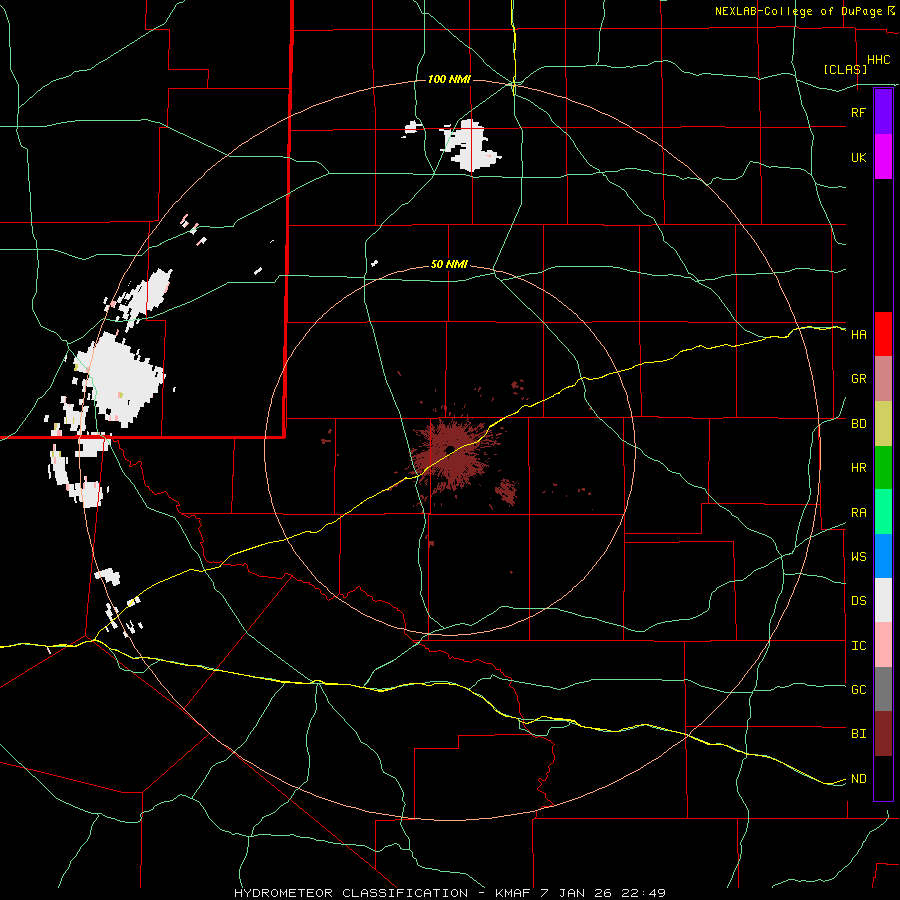Click the UK legend label

click(859, 158)
